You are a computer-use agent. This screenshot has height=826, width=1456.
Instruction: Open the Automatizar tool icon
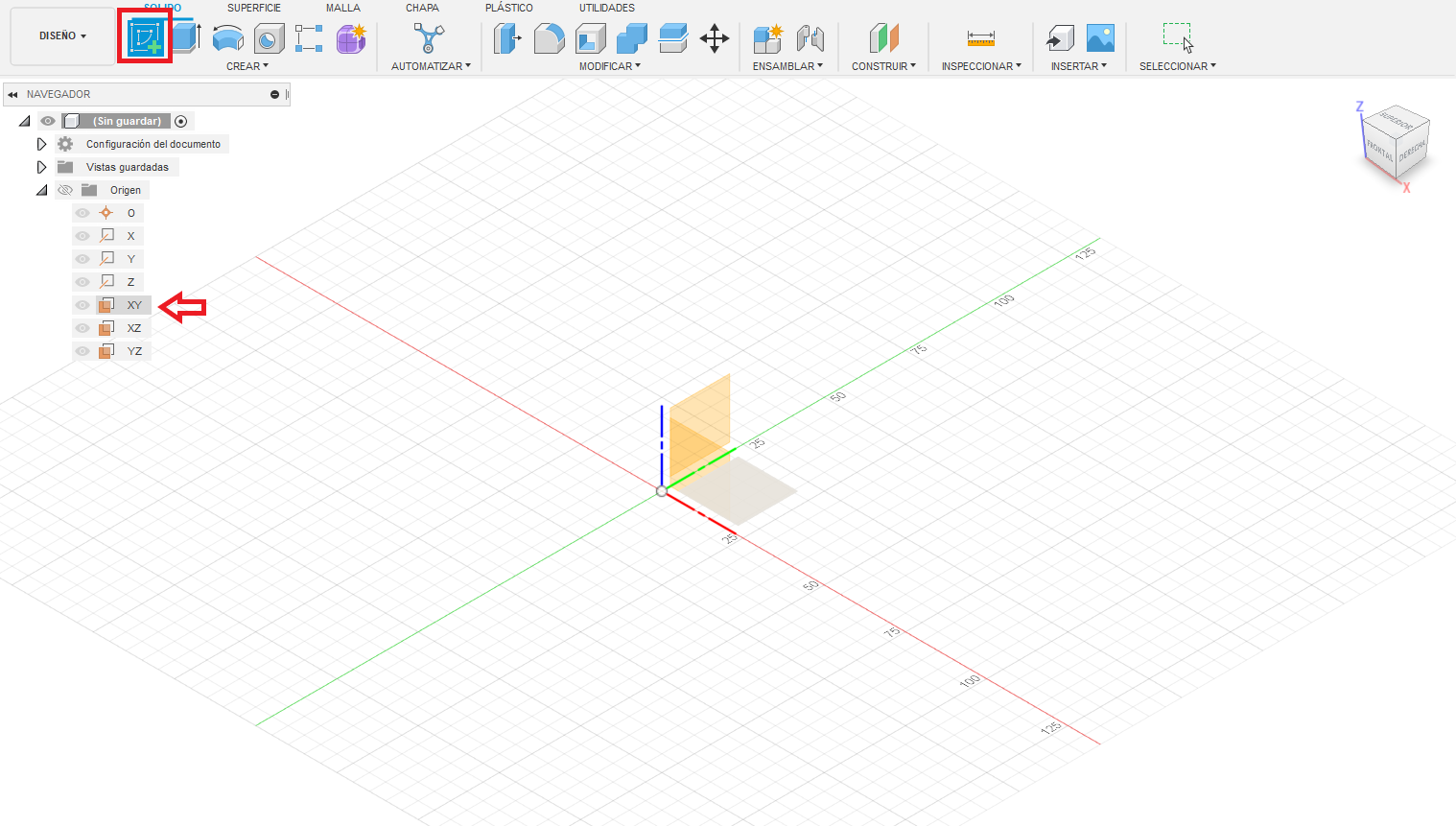point(429,38)
